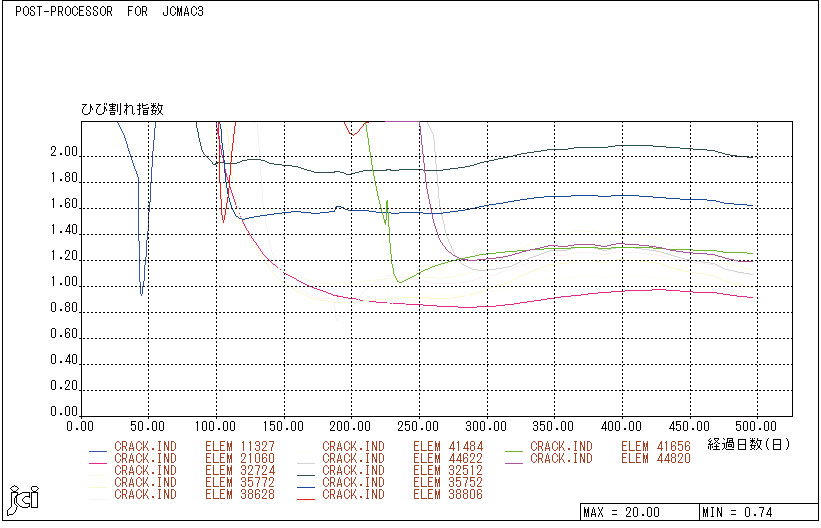Select legend entry ELEM 38628

click(x=240, y=494)
